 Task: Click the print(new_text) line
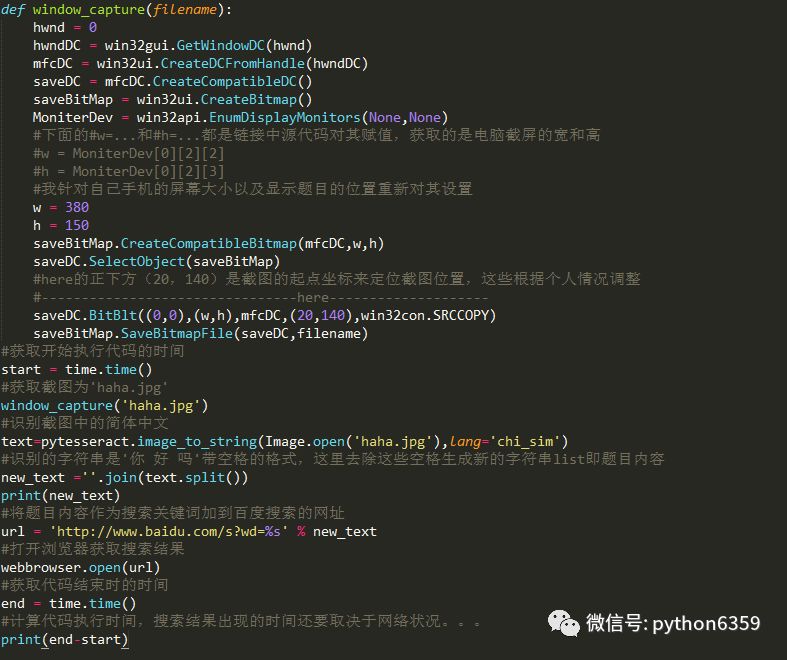click(60, 495)
